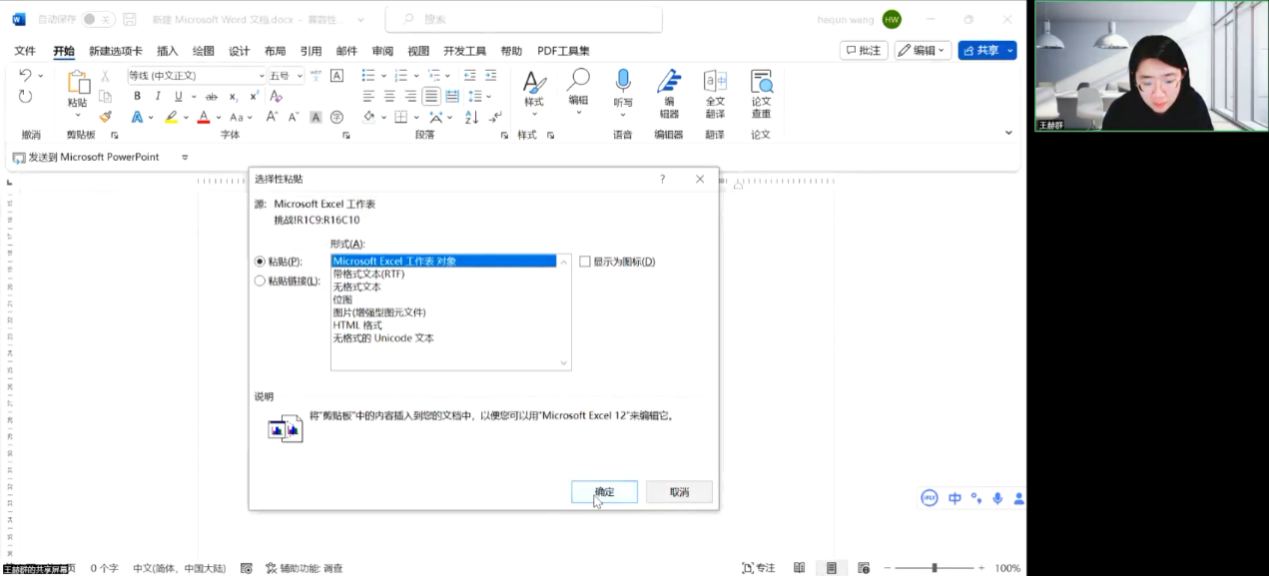Click the italic formatting icon
The width and height of the screenshot is (1269, 576).
click(159, 95)
